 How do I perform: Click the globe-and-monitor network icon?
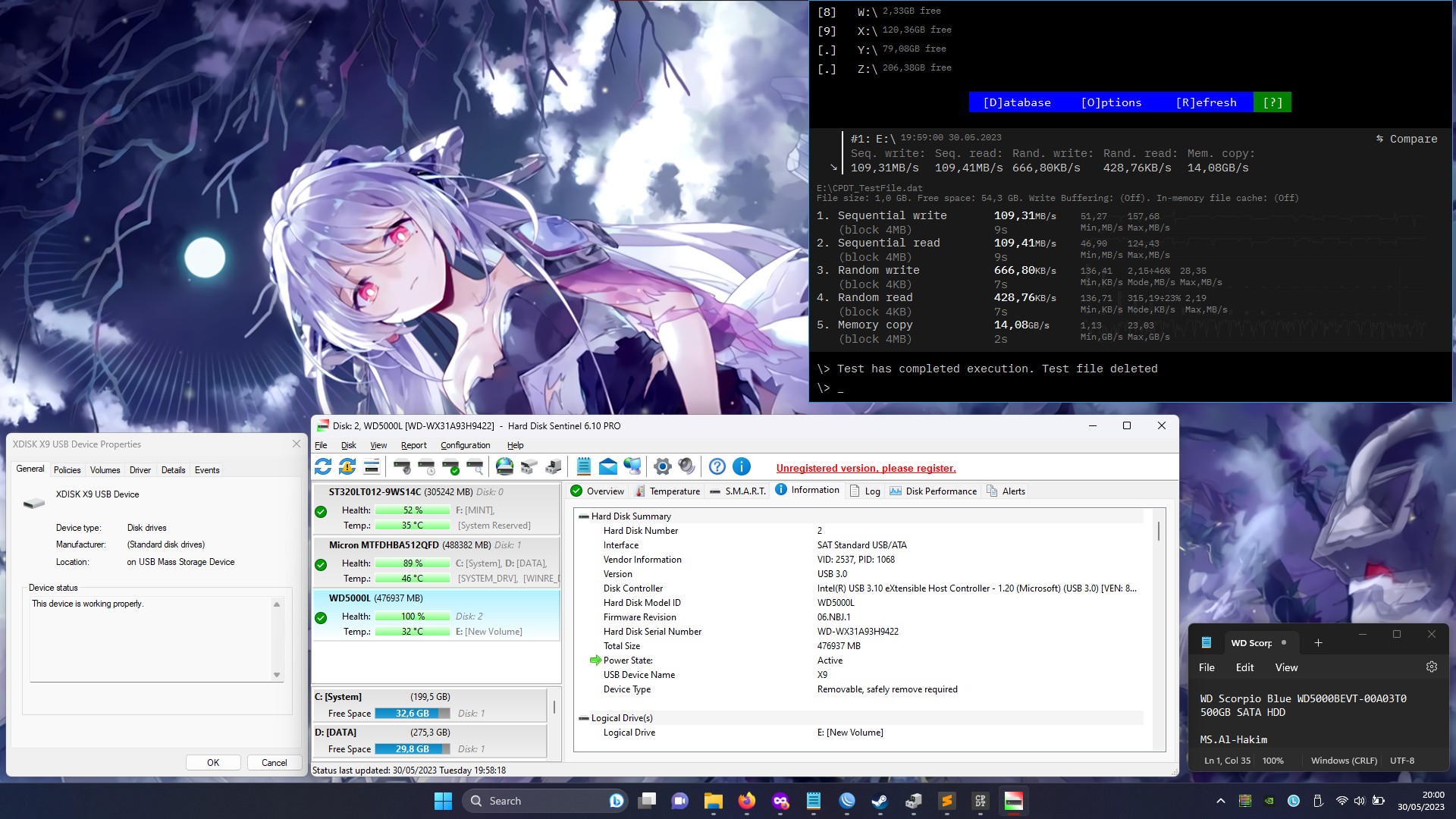coord(632,466)
